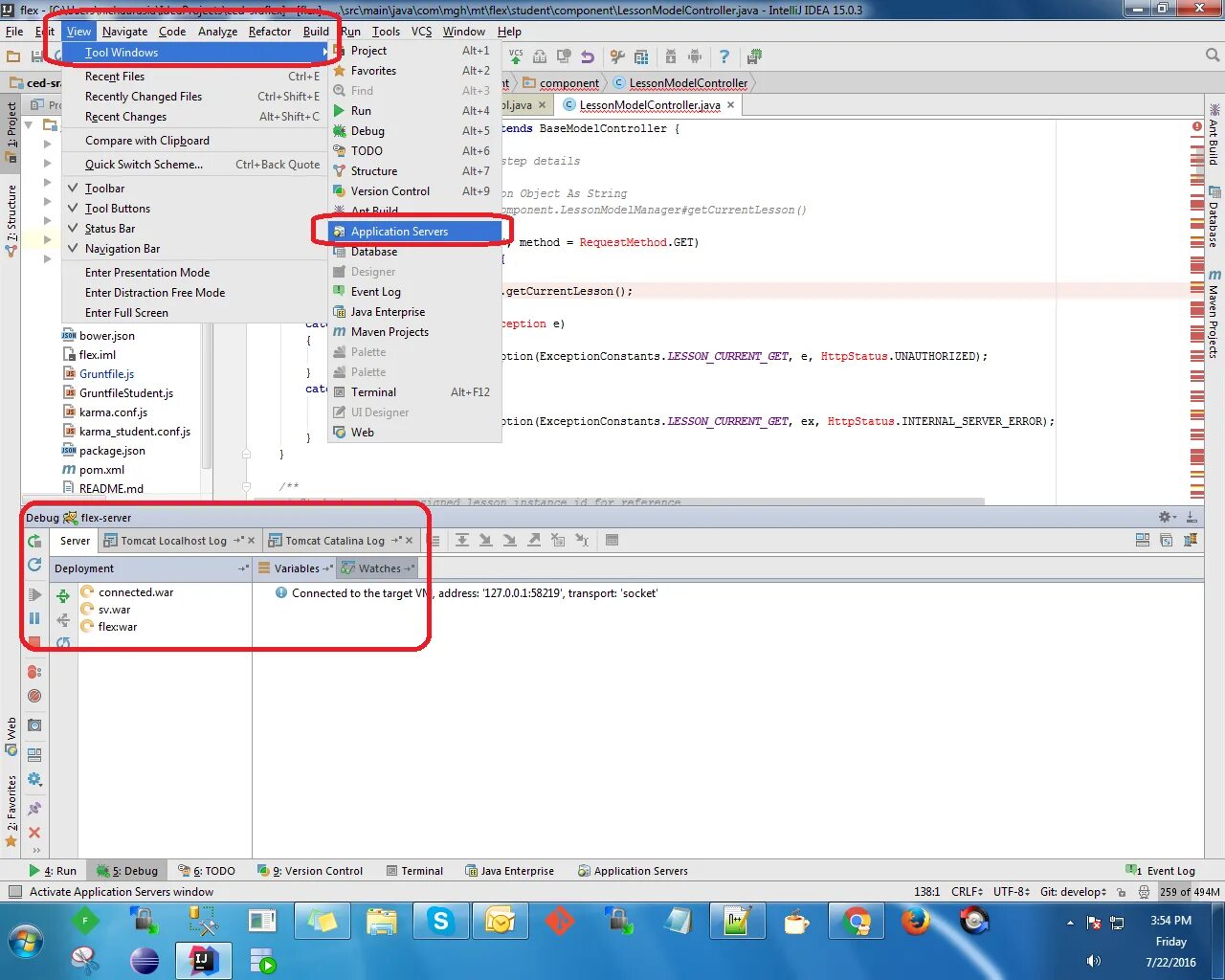1225x980 pixels.
Task: Expand Tomcat Localhost Log tab options arrow
Action: (x=238, y=541)
